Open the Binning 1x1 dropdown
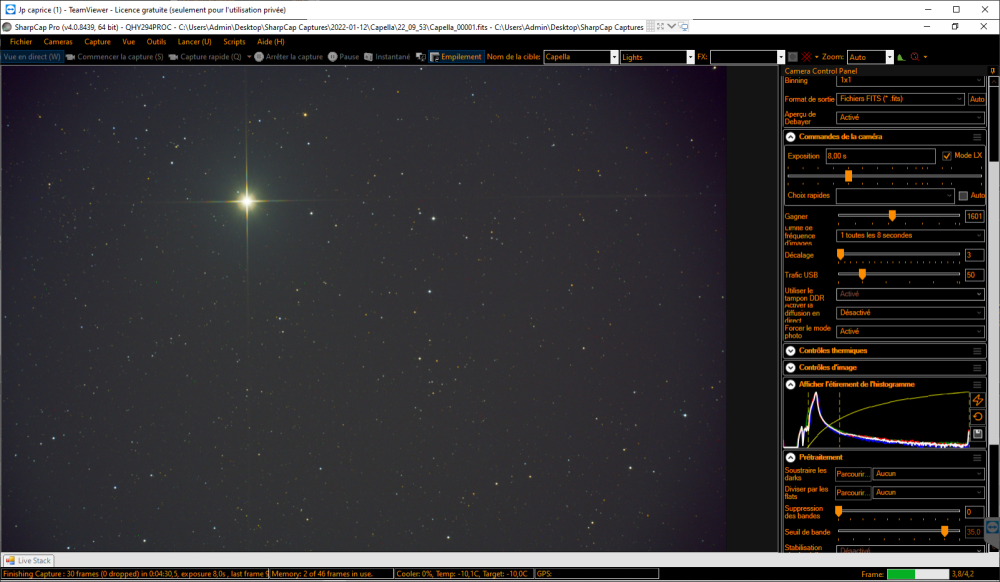This screenshot has height=582, width=1000. [x=910, y=80]
